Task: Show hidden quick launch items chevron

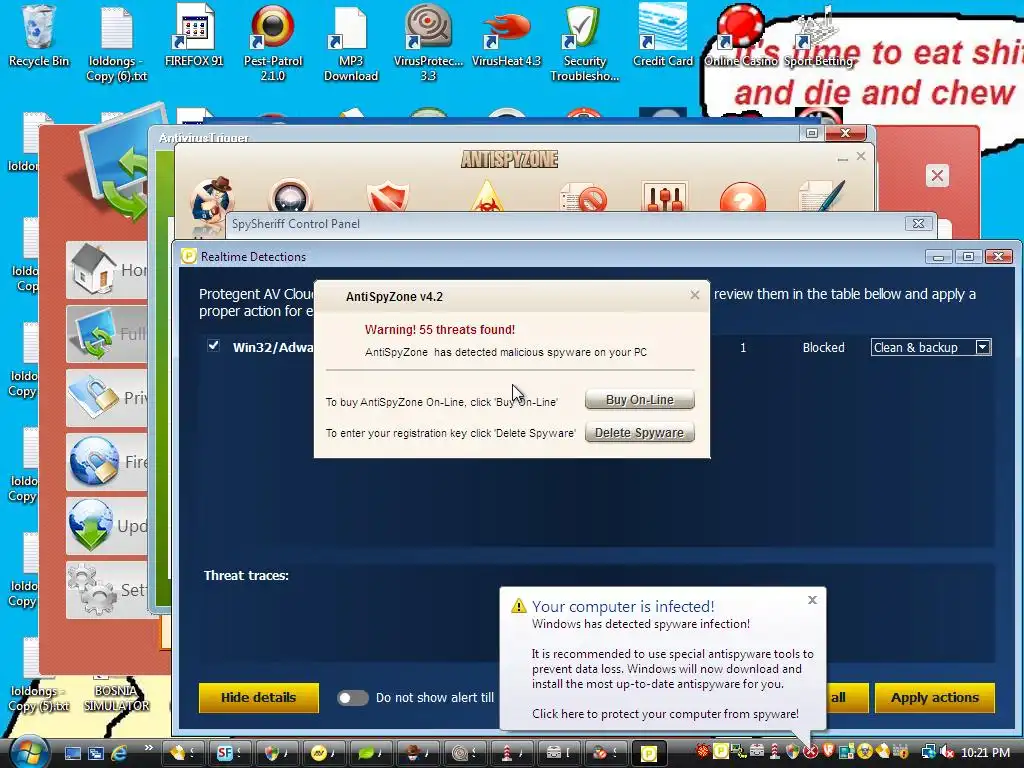Action: (148, 748)
